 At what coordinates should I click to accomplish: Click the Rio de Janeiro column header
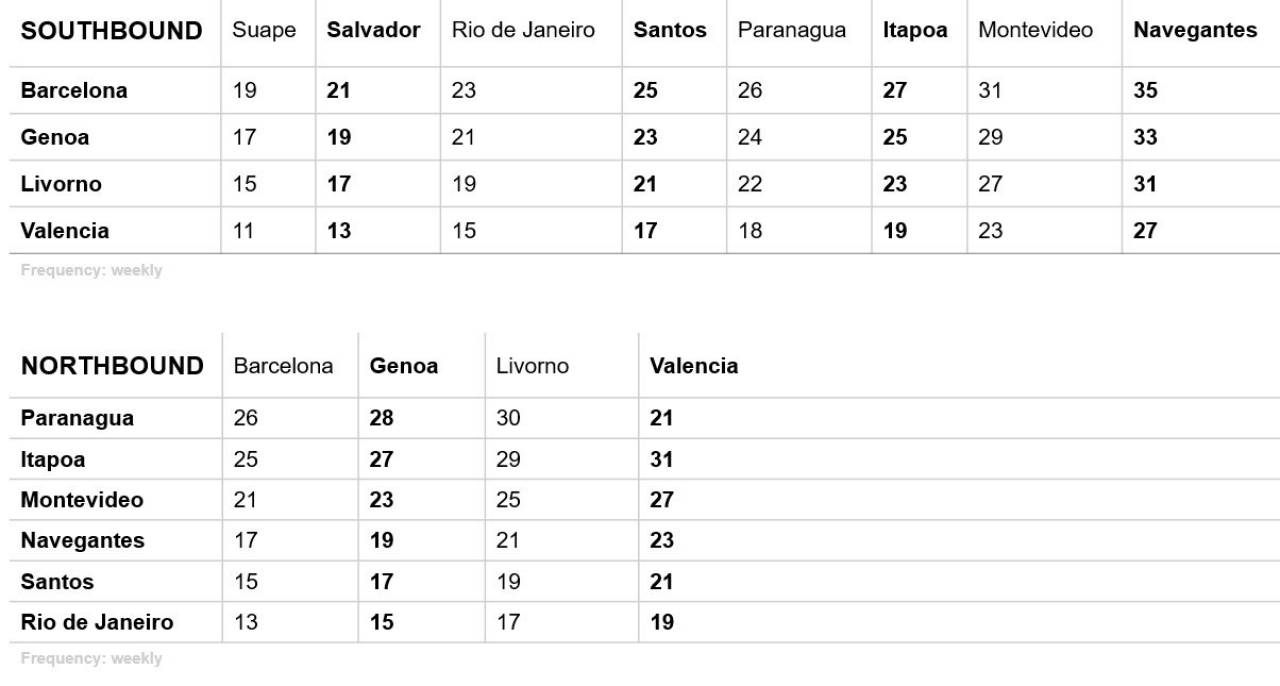(x=523, y=30)
